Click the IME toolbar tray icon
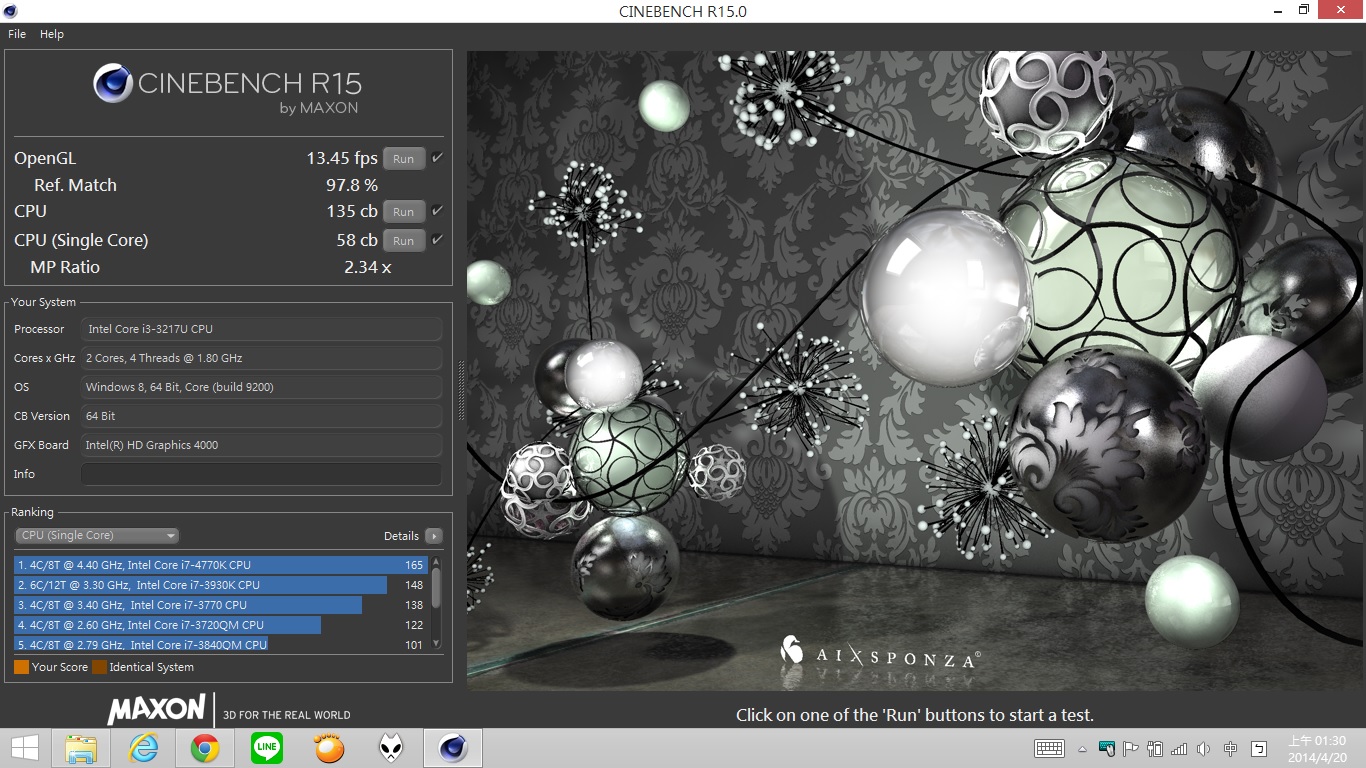This screenshot has width=1366, height=768. pos(1260,748)
